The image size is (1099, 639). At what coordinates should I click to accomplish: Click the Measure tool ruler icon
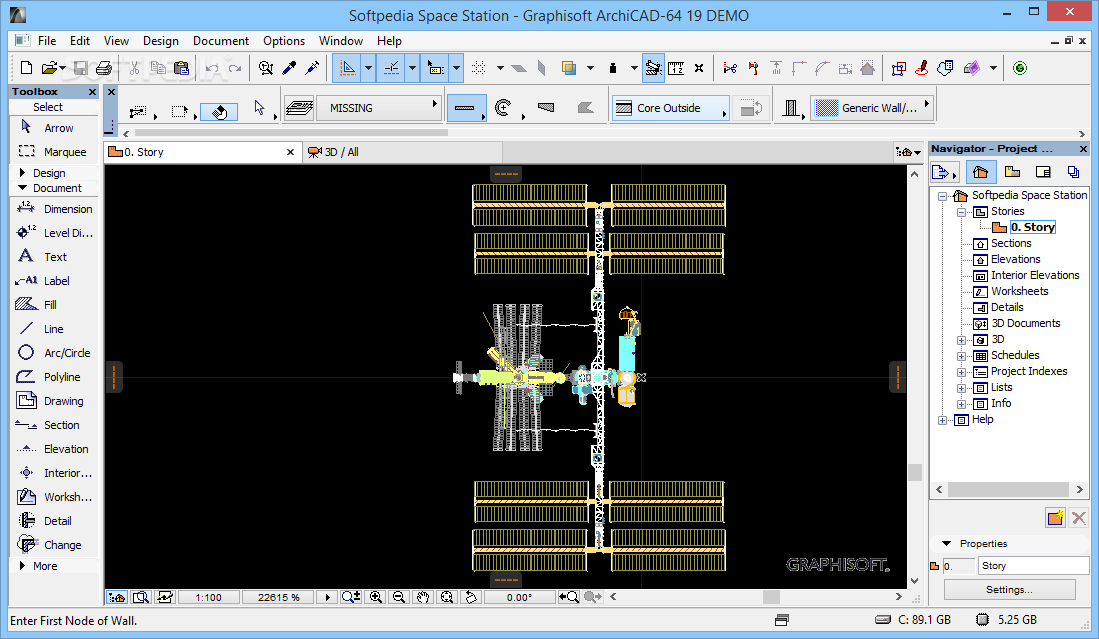click(x=676, y=68)
